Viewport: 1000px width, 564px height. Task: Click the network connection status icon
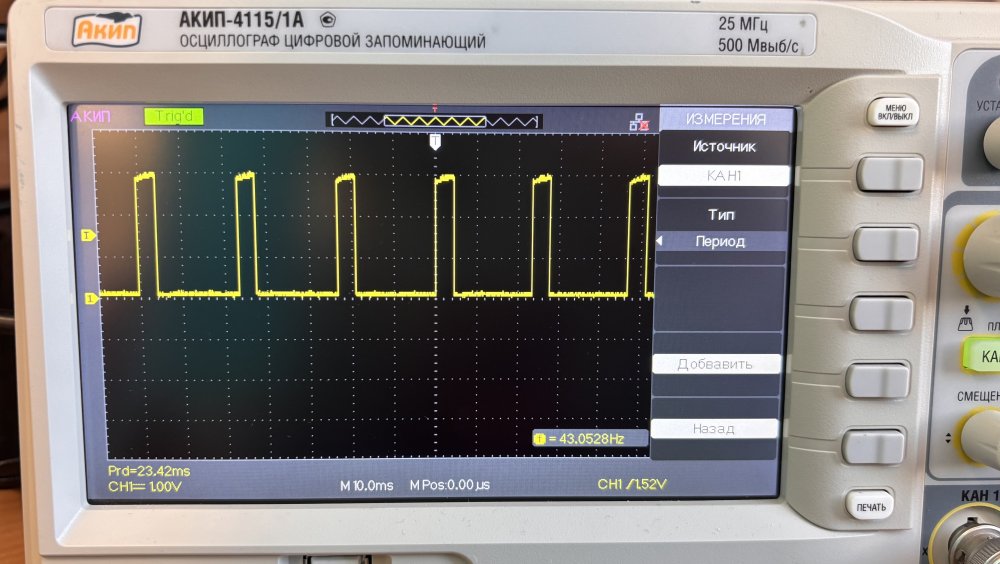pos(638,122)
